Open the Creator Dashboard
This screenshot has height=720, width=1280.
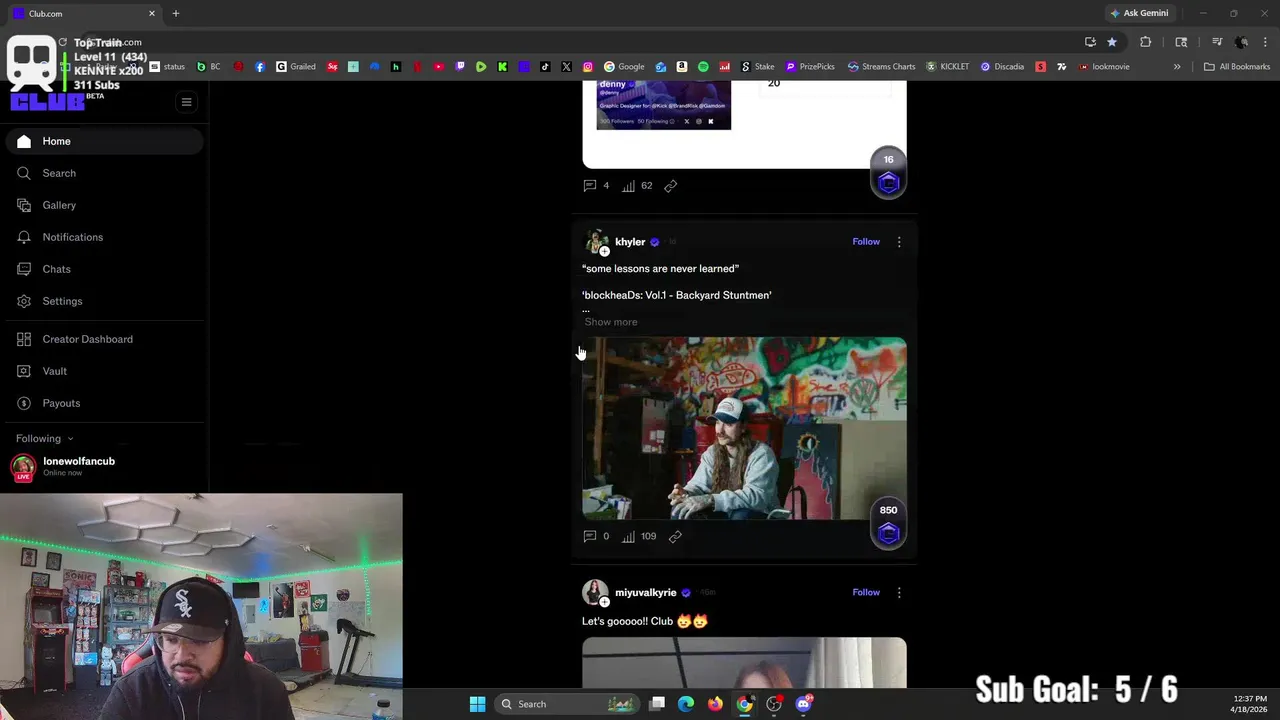pos(105,339)
